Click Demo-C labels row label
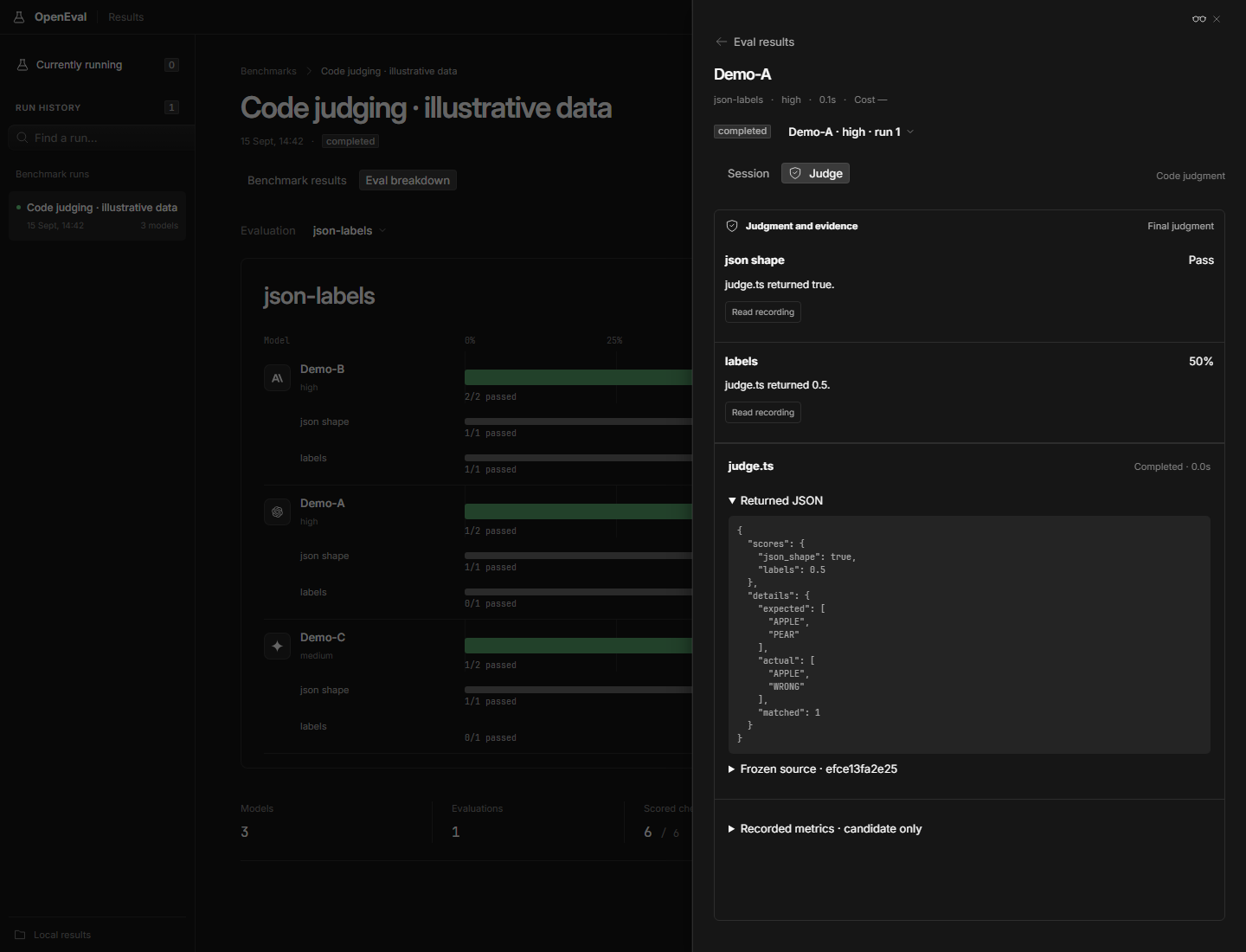This screenshot has height=952, width=1246. click(313, 726)
